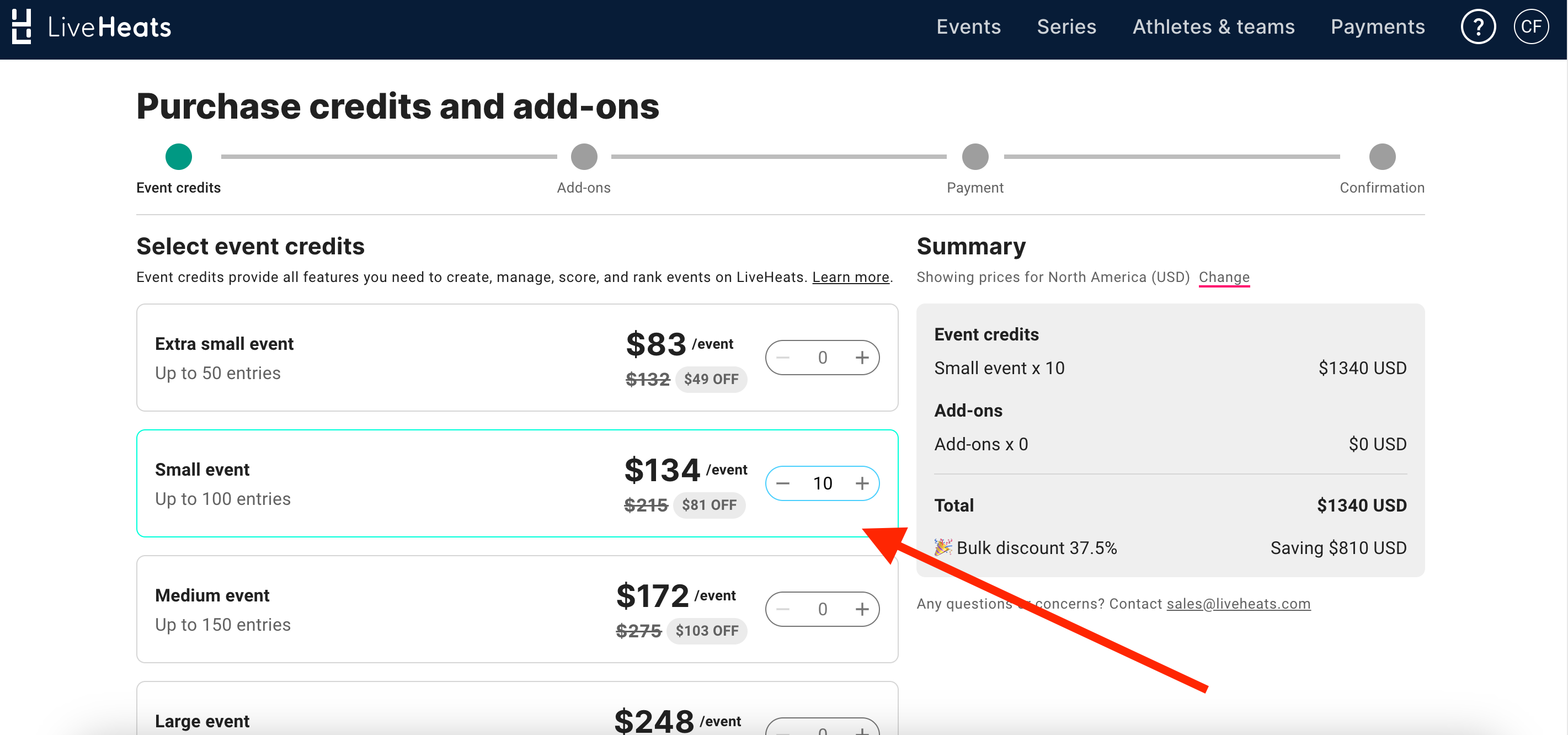
Task: Click the Small event quantity field showing 10
Action: pos(823,483)
